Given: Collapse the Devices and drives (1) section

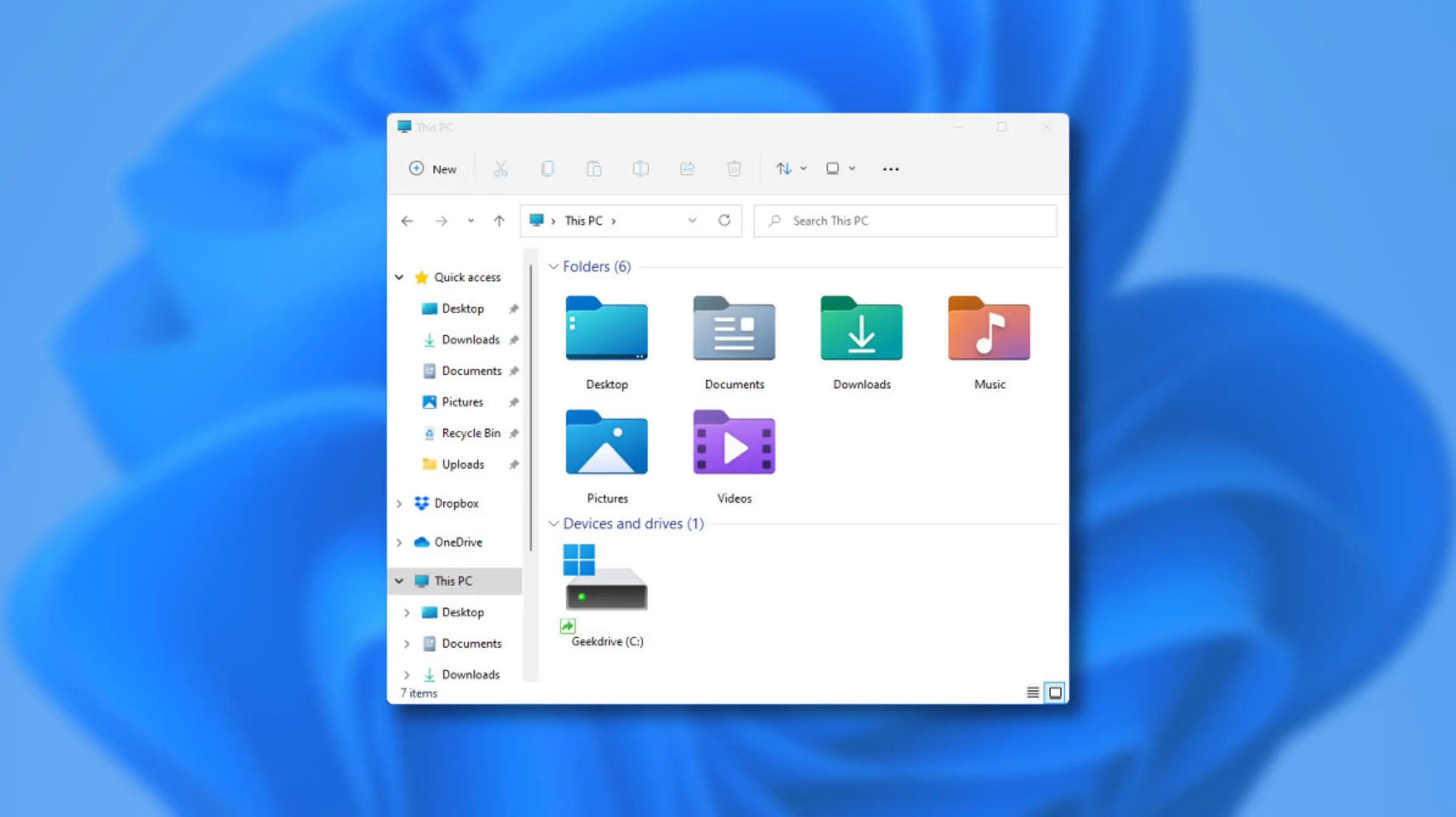Looking at the screenshot, I should (553, 523).
